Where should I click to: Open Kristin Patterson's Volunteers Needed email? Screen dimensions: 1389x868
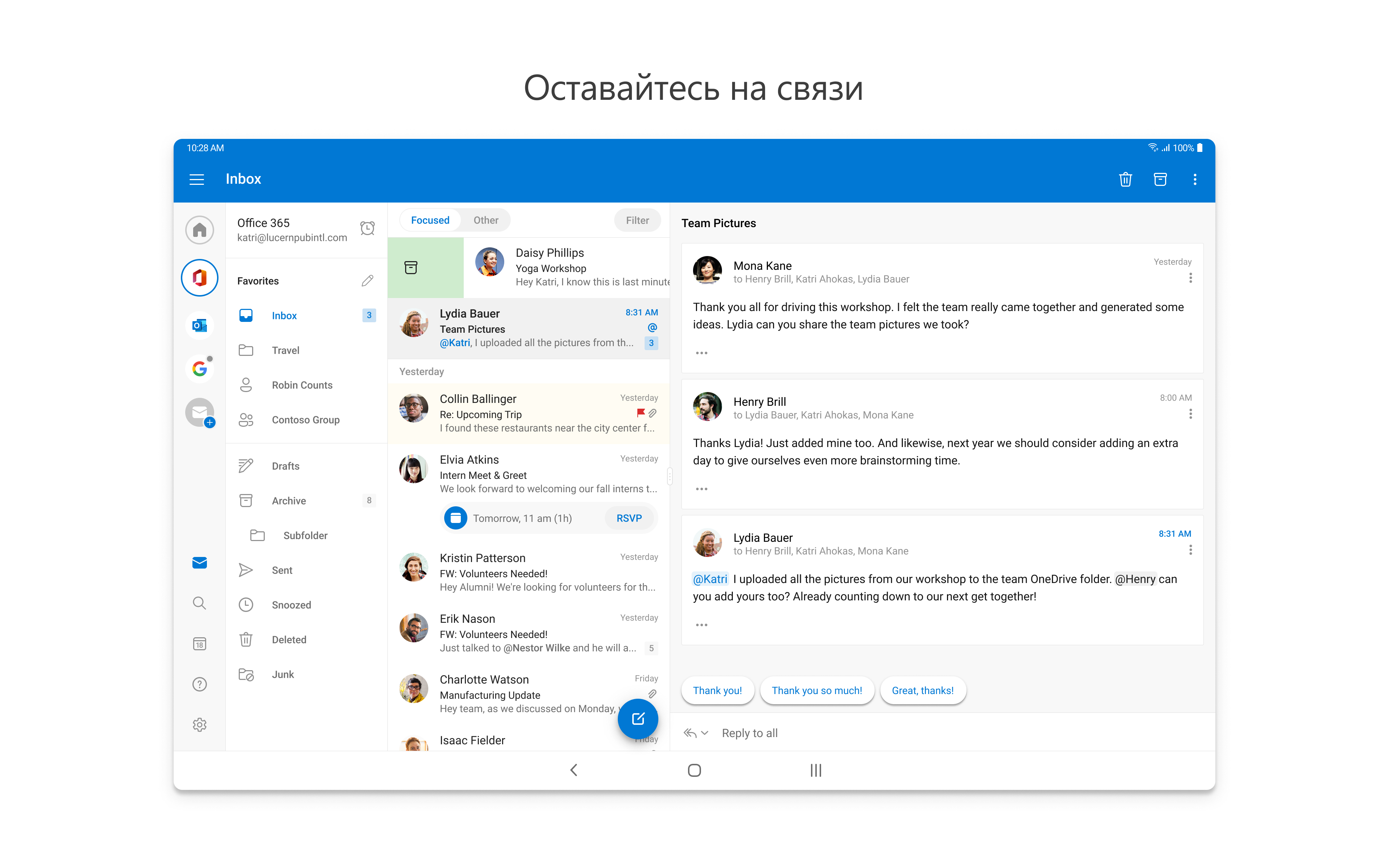pos(528,573)
